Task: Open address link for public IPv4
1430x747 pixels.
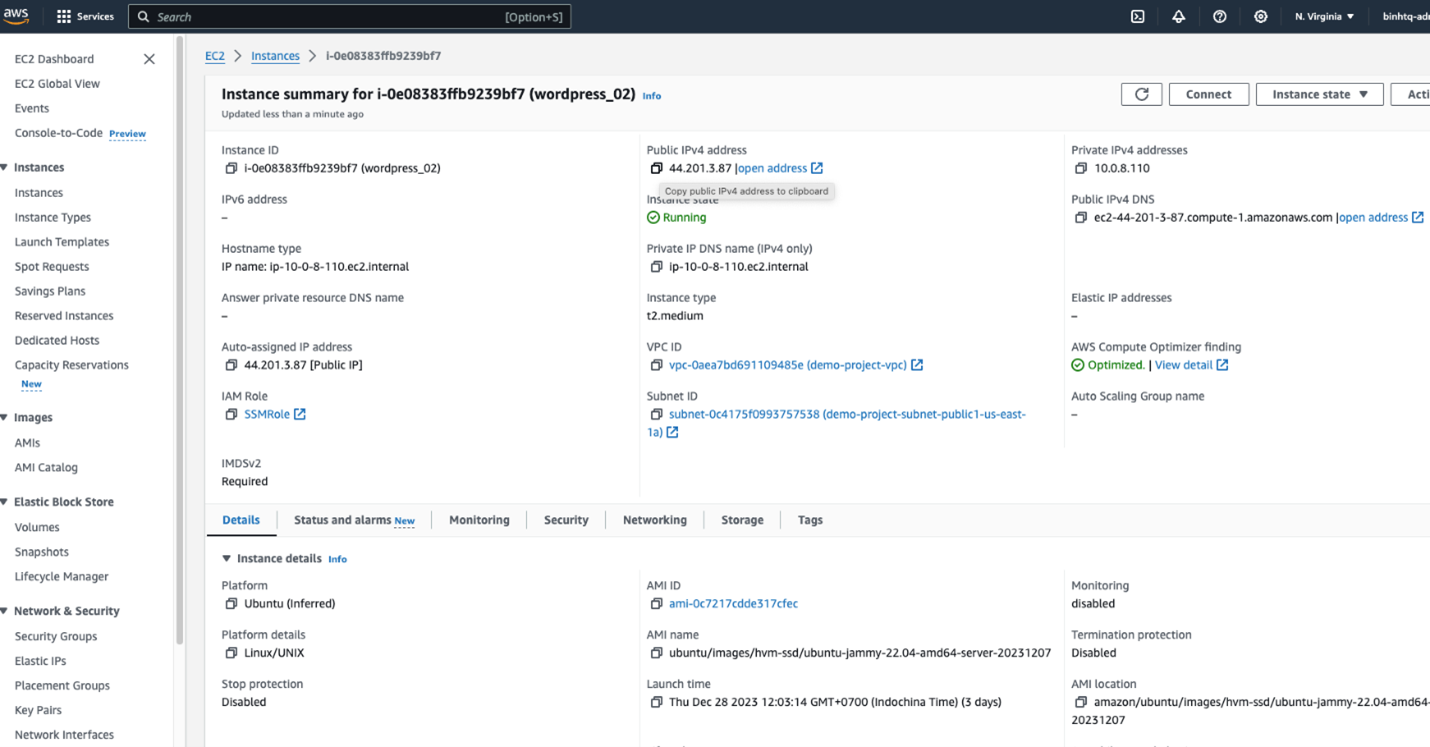Action: click(780, 168)
